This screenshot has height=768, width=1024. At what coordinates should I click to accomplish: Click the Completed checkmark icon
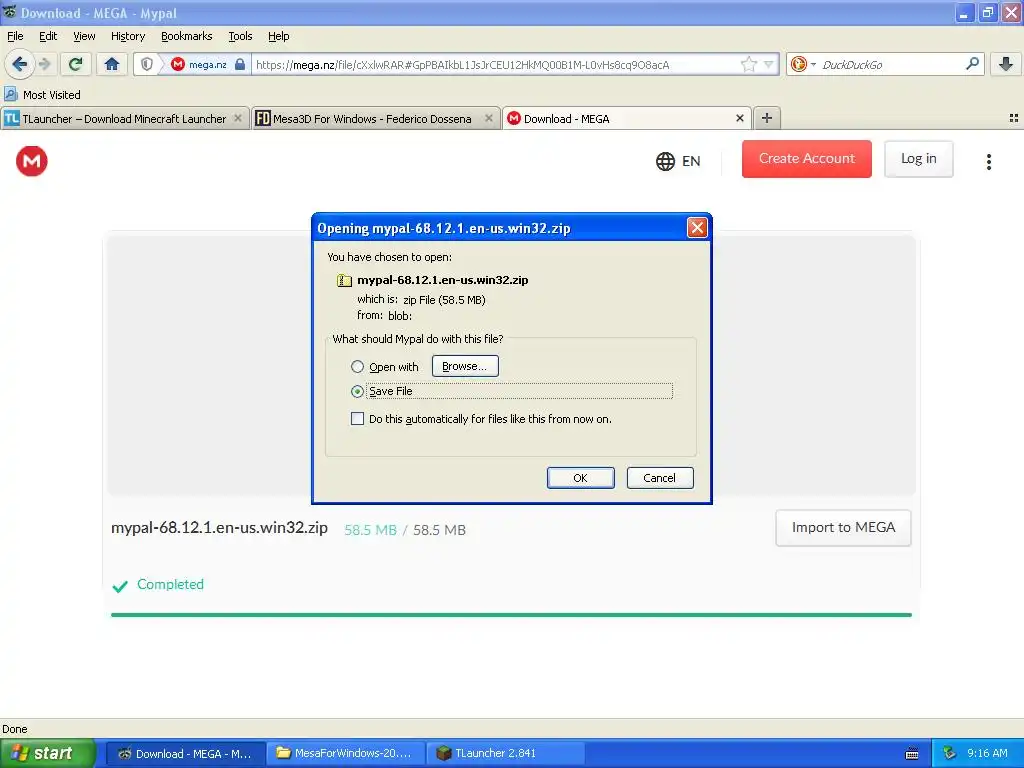[120, 586]
